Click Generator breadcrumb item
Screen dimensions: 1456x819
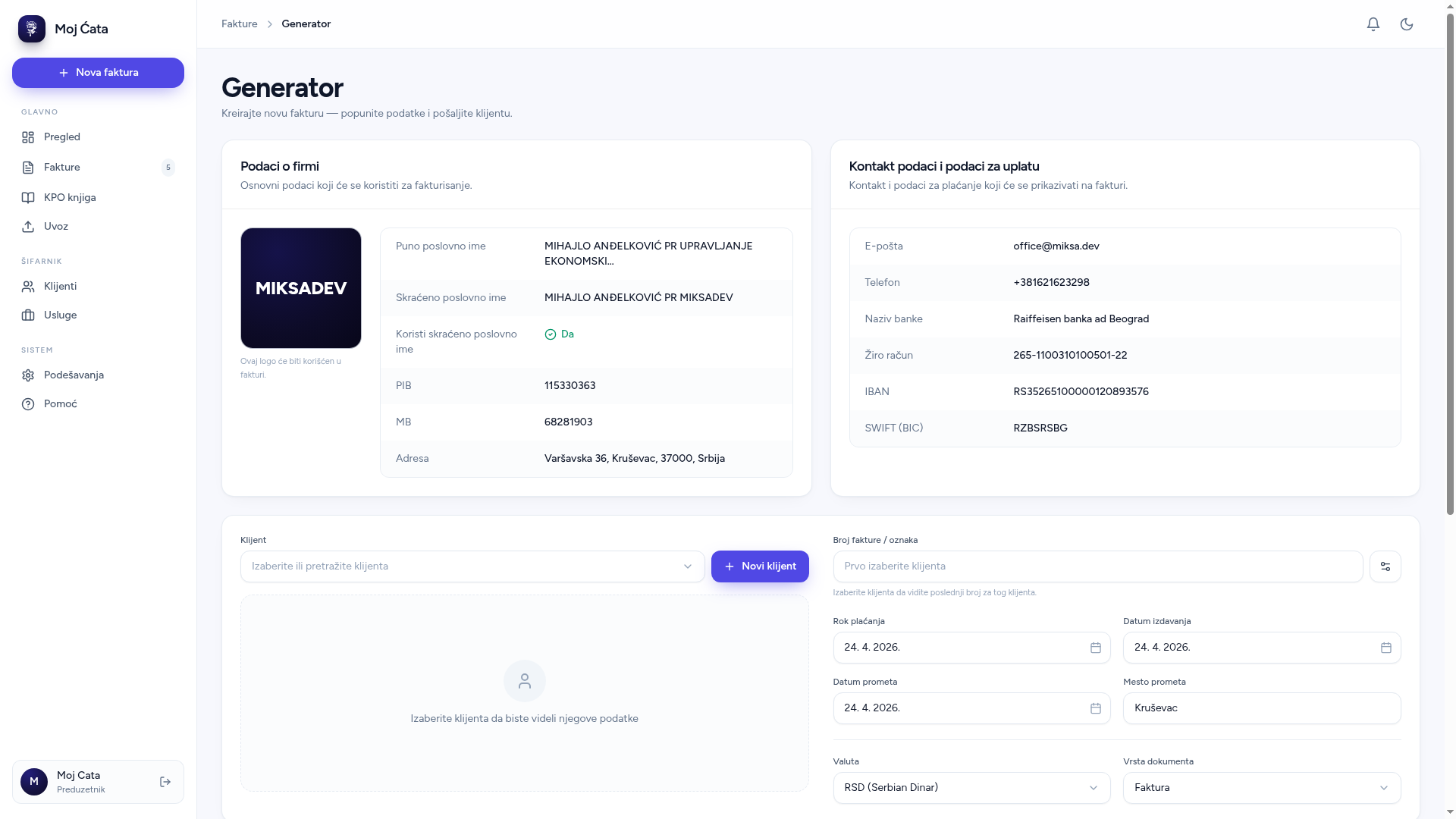[306, 24]
